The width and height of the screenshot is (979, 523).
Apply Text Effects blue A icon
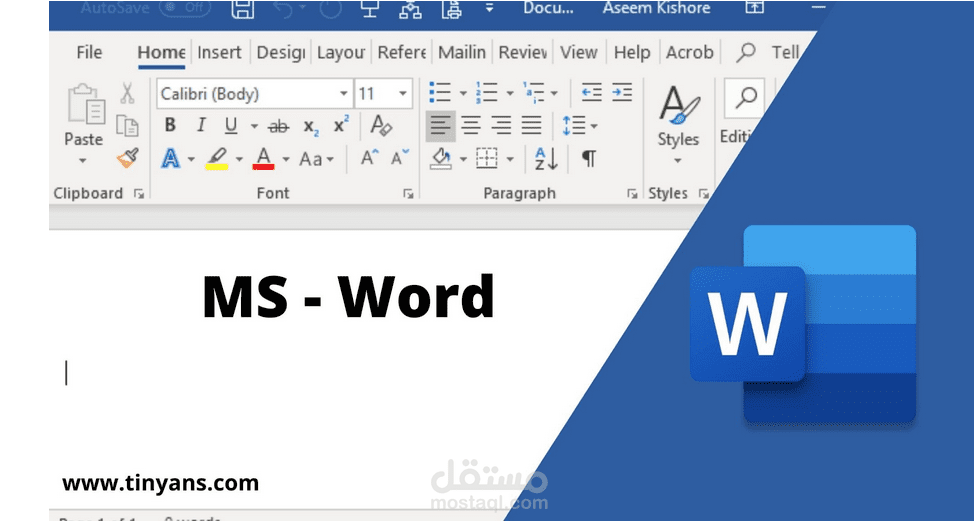click(170, 159)
